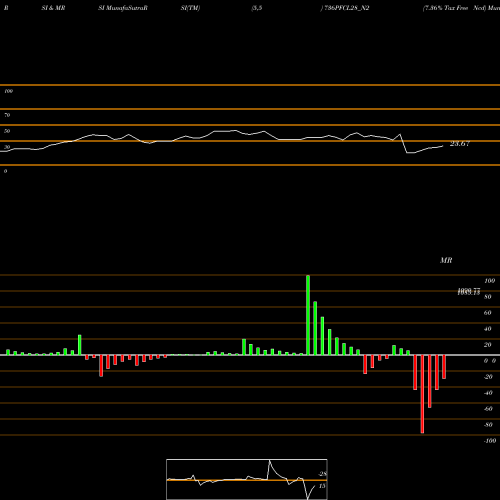
Task: Click MR axis label 100
Action: pyautogui.click(x=489, y=281)
